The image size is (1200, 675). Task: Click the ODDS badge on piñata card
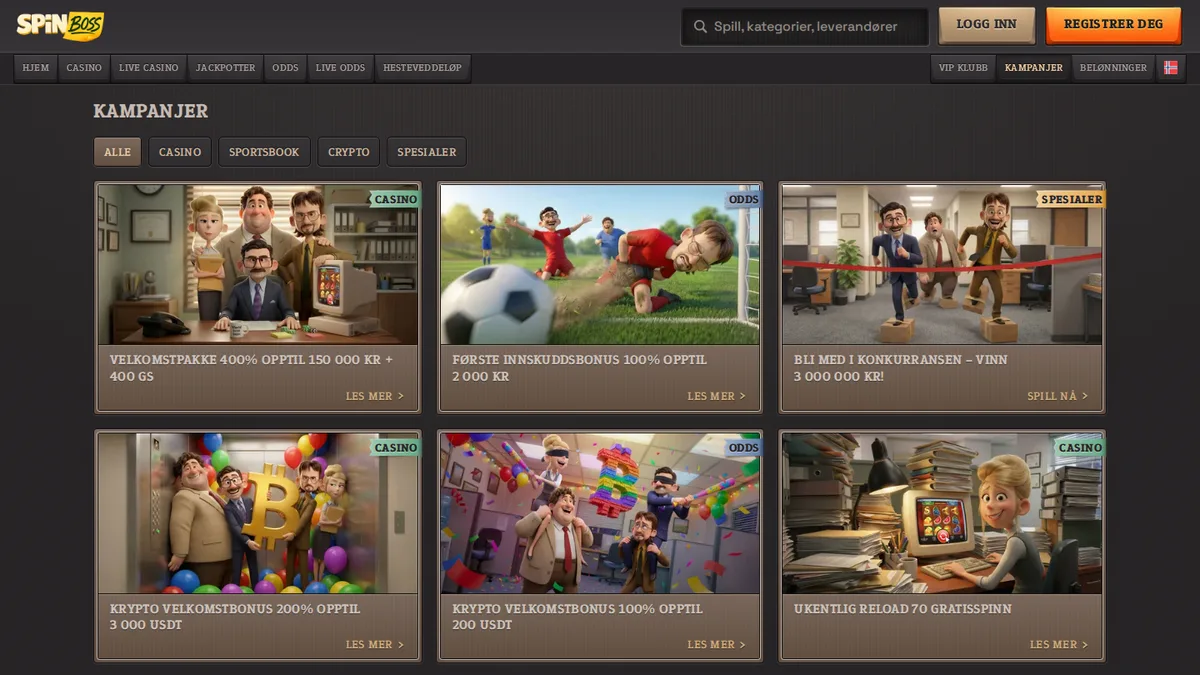pos(743,447)
